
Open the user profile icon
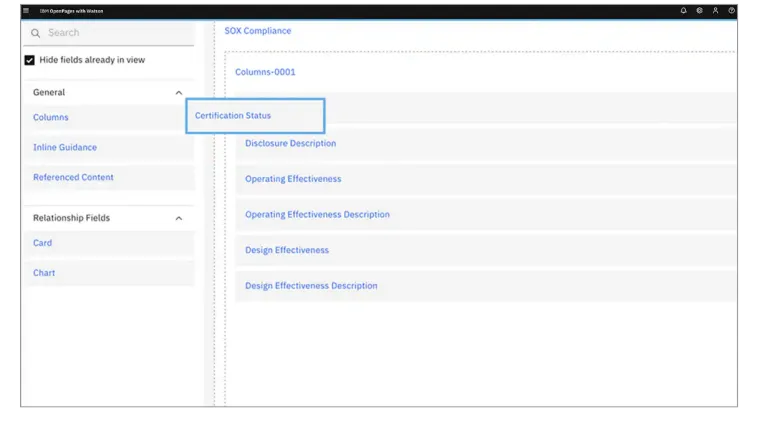tap(715, 11)
